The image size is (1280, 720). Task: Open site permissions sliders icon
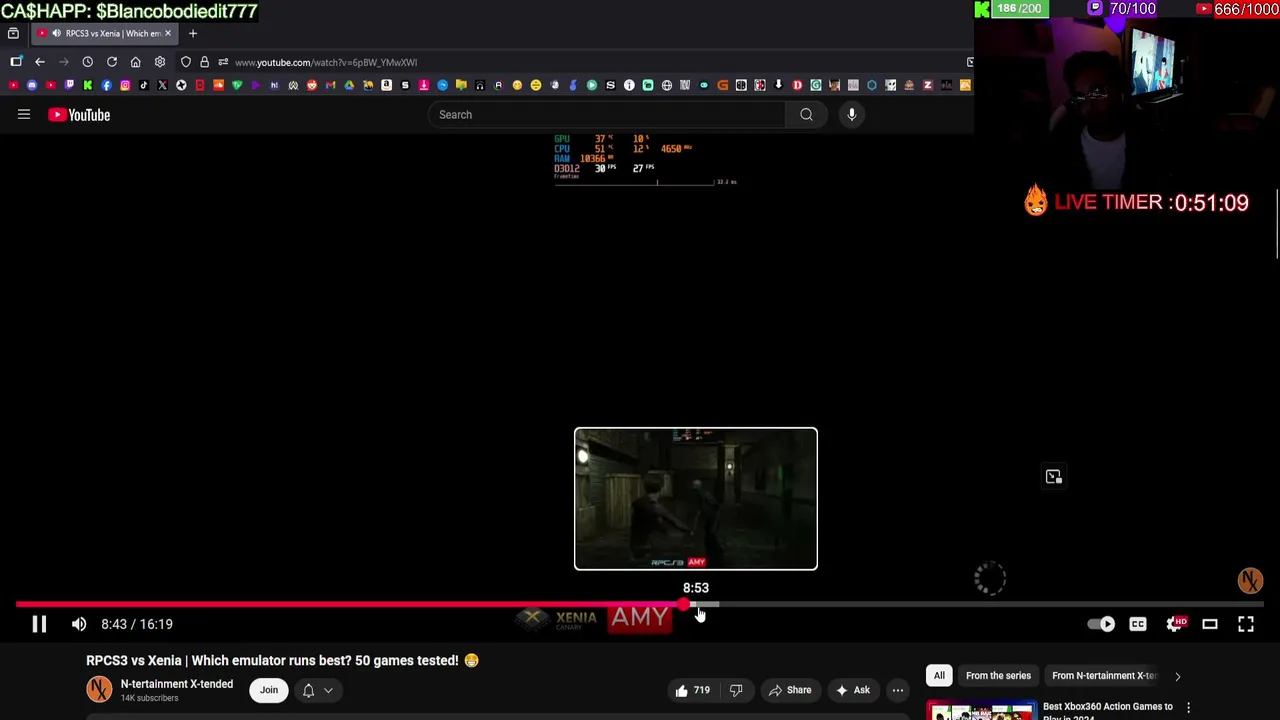pyautogui.click(x=222, y=62)
